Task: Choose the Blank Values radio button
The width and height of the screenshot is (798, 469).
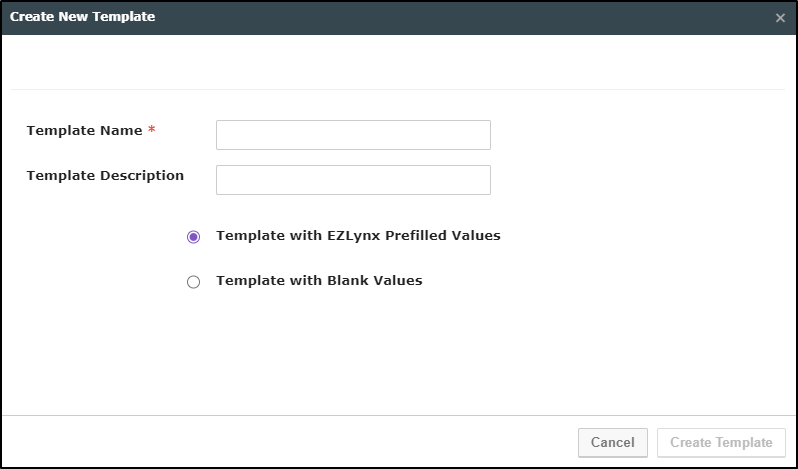Action: click(x=194, y=282)
